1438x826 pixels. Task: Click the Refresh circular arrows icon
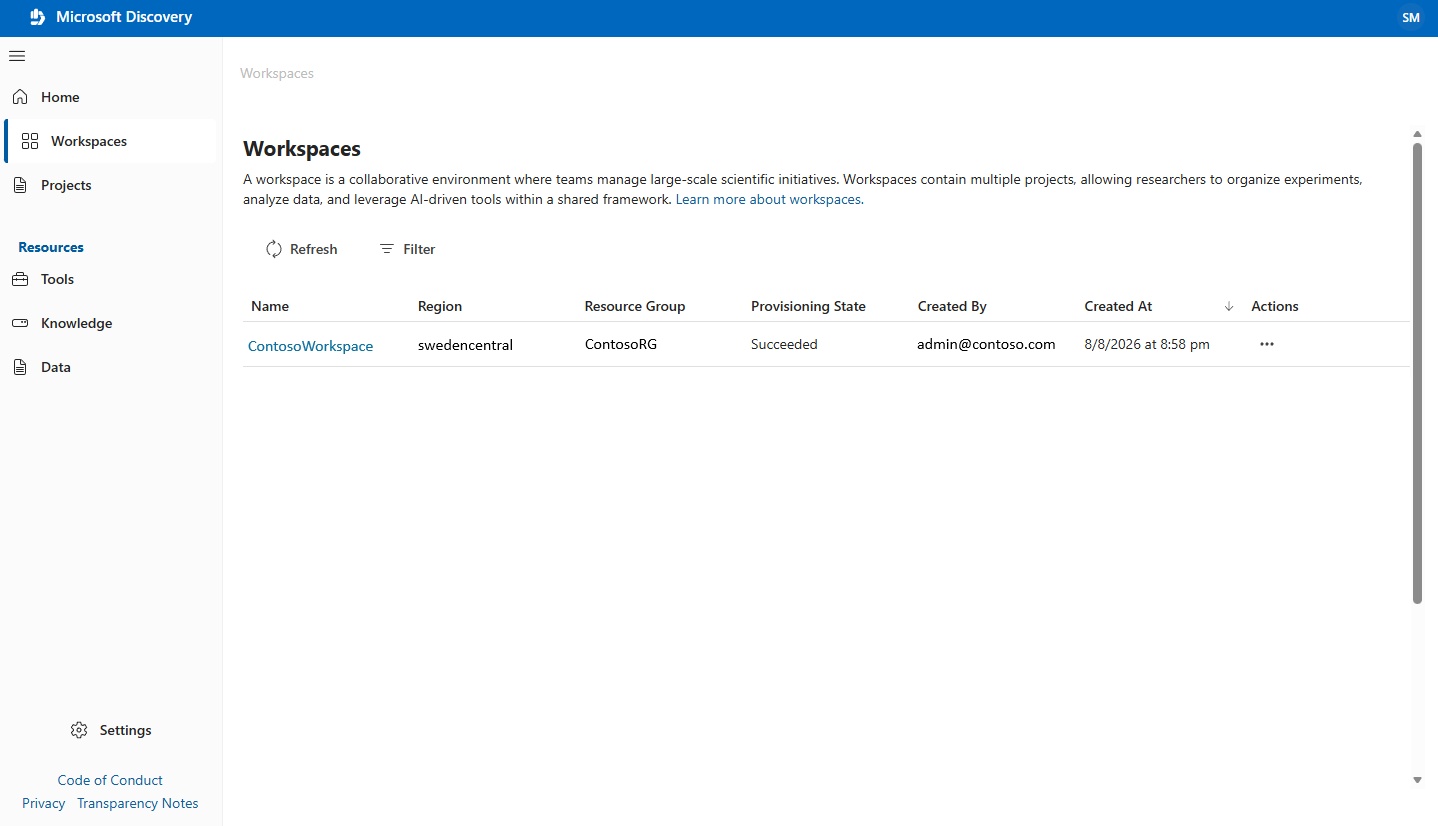click(x=274, y=249)
